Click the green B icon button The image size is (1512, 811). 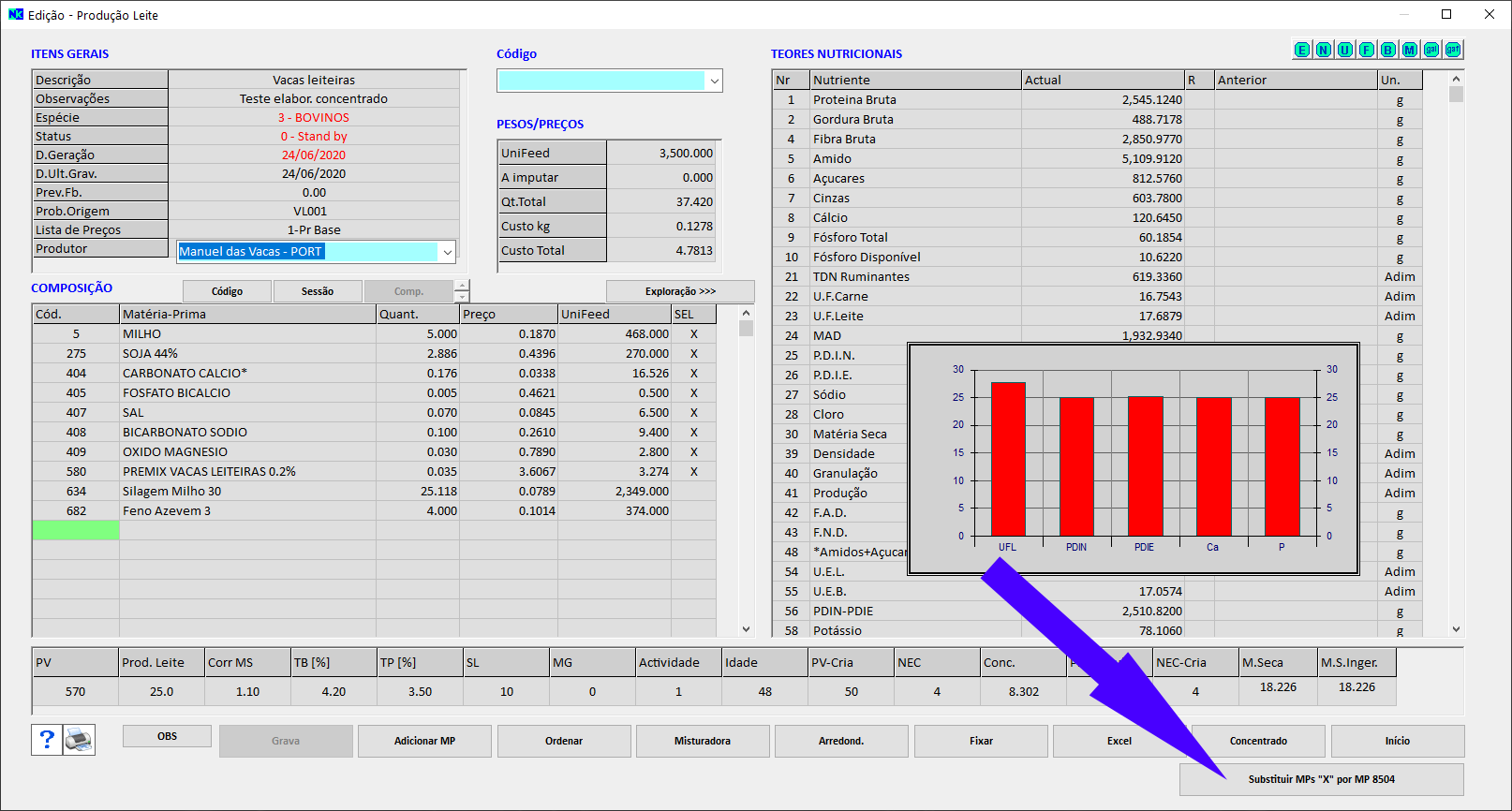pyautogui.click(x=1387, y=50)
